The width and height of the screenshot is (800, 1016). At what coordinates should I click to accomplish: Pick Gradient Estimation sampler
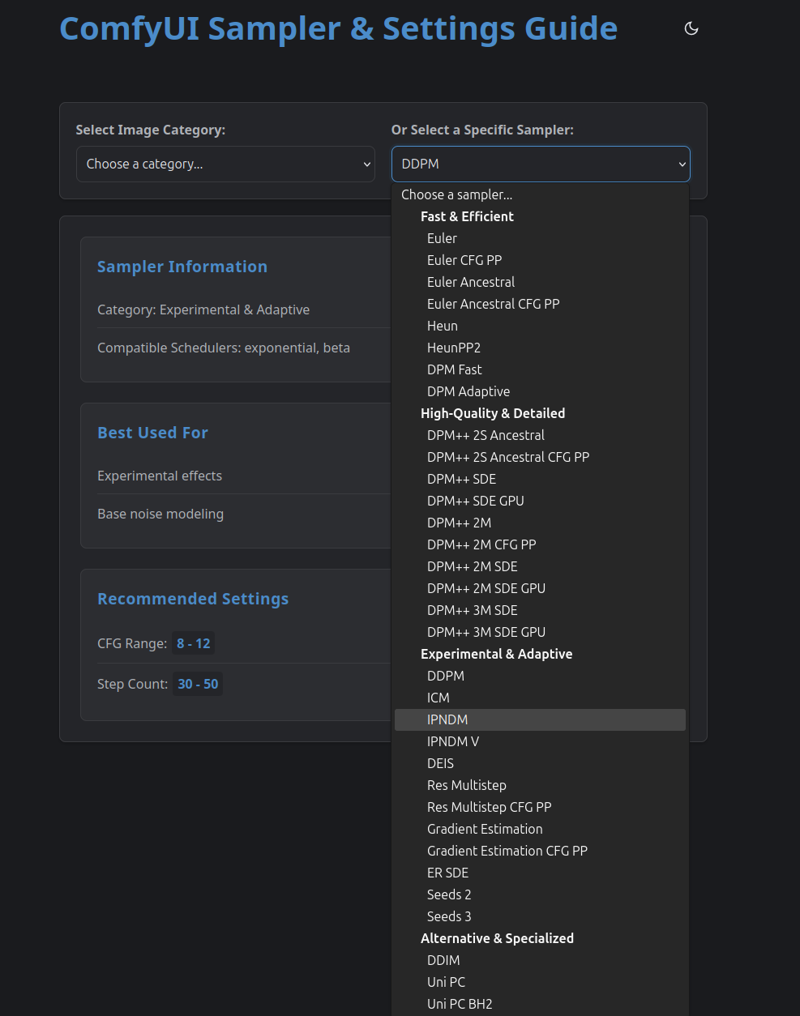click(x=540, y=829)
